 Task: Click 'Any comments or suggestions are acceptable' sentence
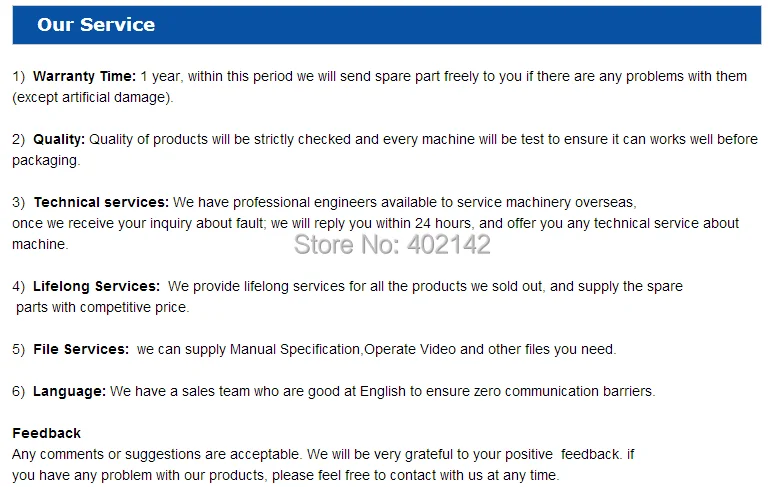155,455
